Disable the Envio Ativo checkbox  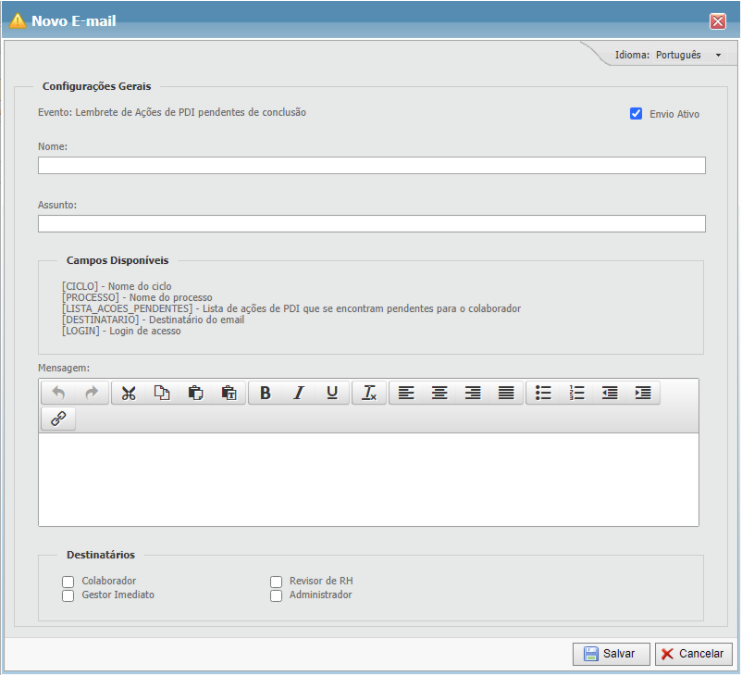point(636,114)
